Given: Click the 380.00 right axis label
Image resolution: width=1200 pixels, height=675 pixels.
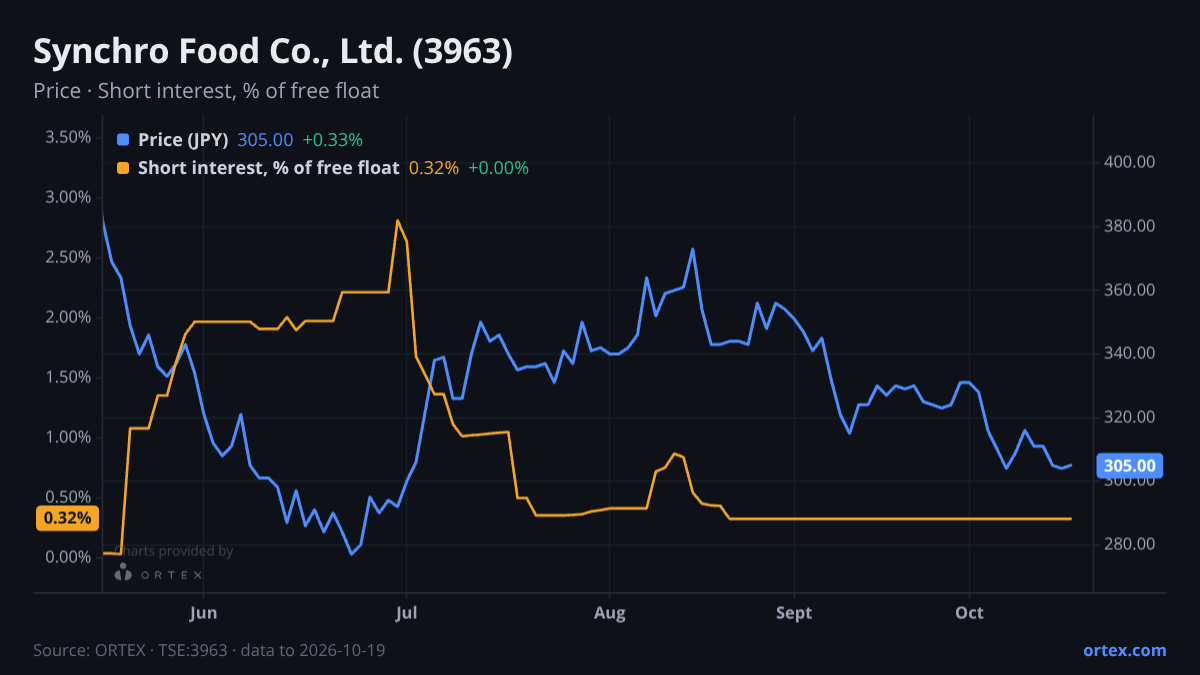Looking at the screenshot, I should point(1130,226).
